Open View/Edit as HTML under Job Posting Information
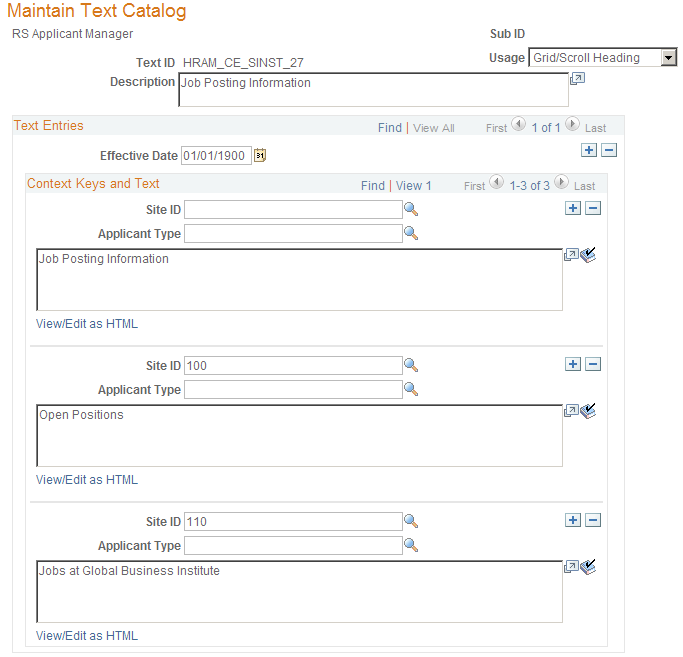This screenshot has height=657, width=683. click(x=87, y=324)
